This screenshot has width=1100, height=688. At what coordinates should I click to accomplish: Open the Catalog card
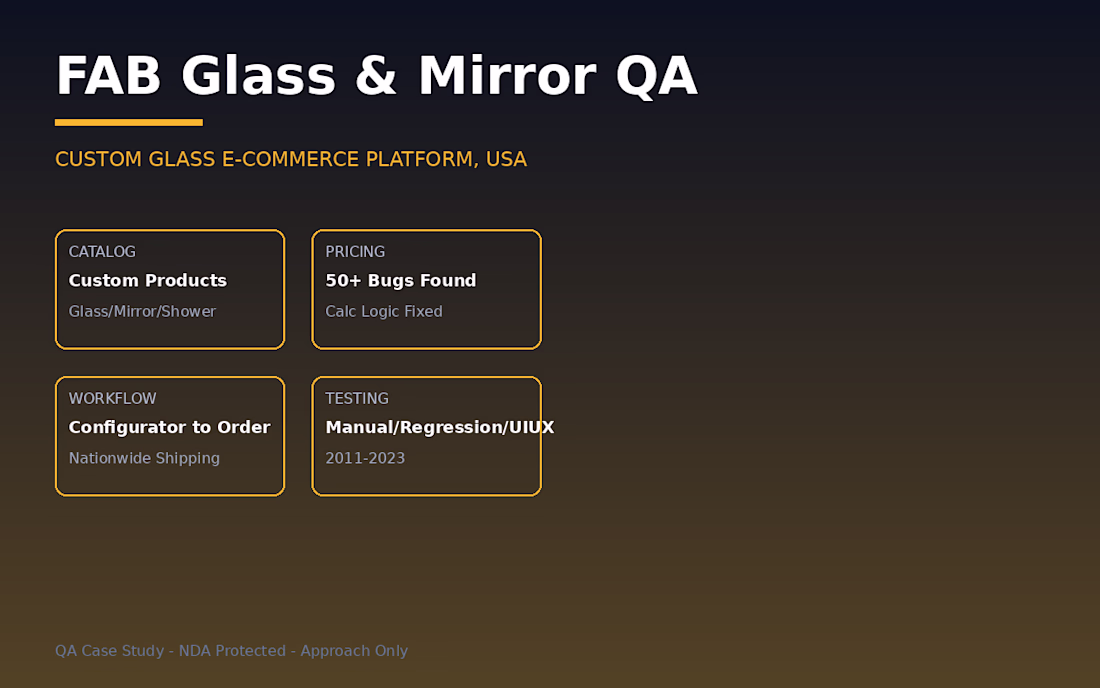(x=170, y=289)
